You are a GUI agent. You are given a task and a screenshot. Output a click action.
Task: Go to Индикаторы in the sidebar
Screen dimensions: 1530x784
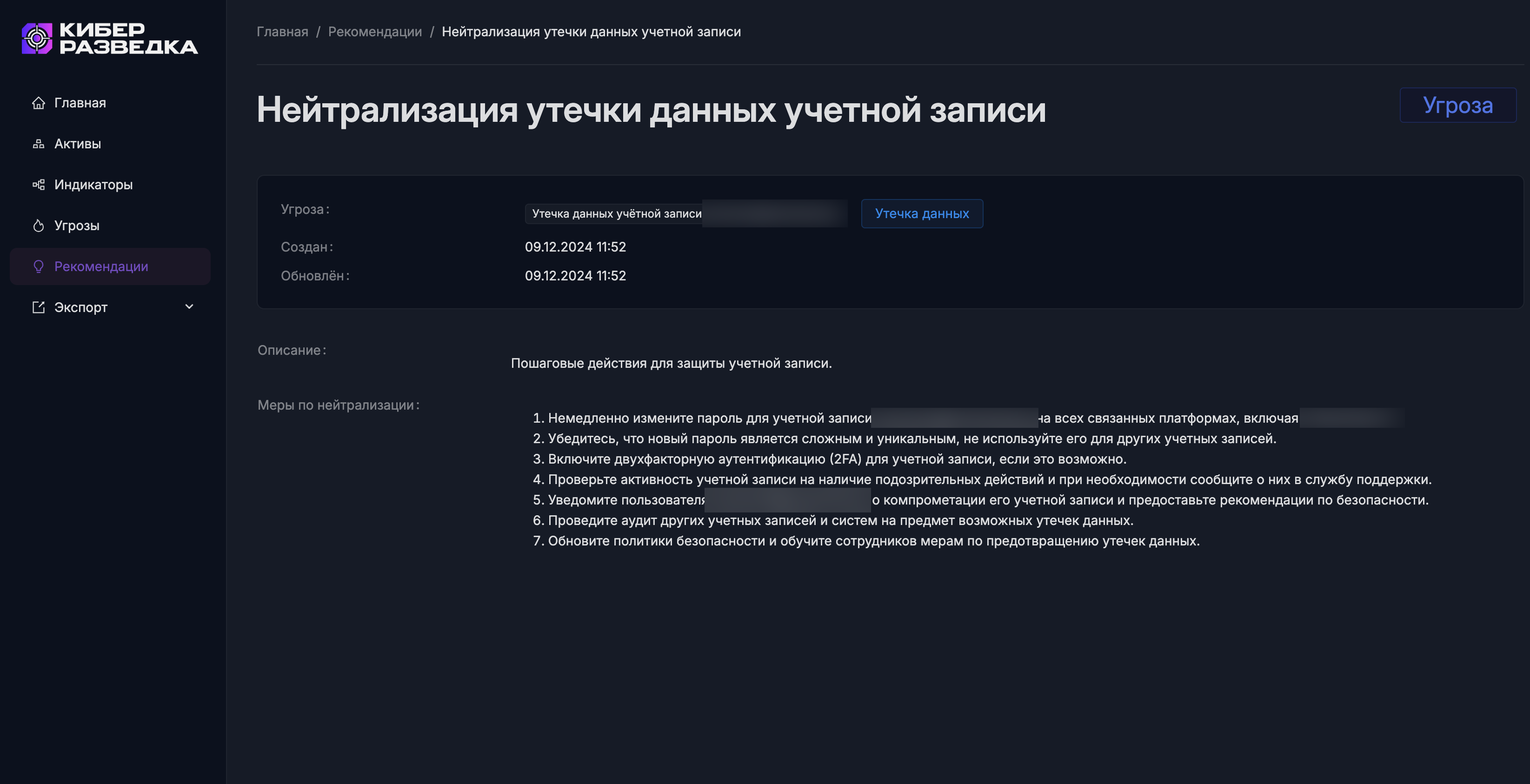[x=110, y=185]
